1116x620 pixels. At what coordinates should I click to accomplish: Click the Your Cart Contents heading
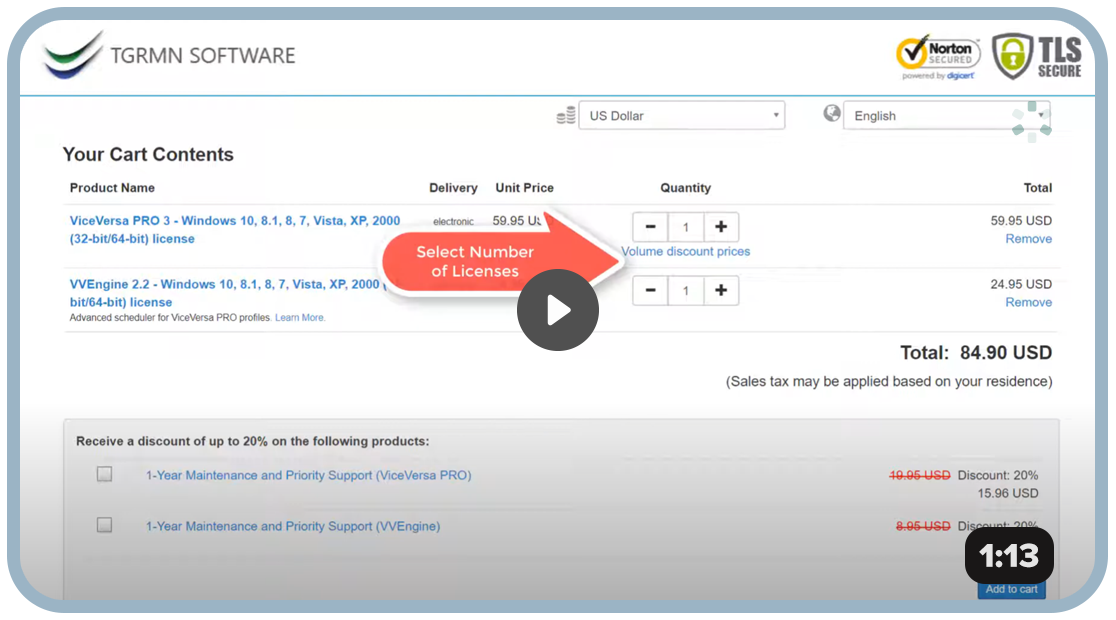pos(148,154)
